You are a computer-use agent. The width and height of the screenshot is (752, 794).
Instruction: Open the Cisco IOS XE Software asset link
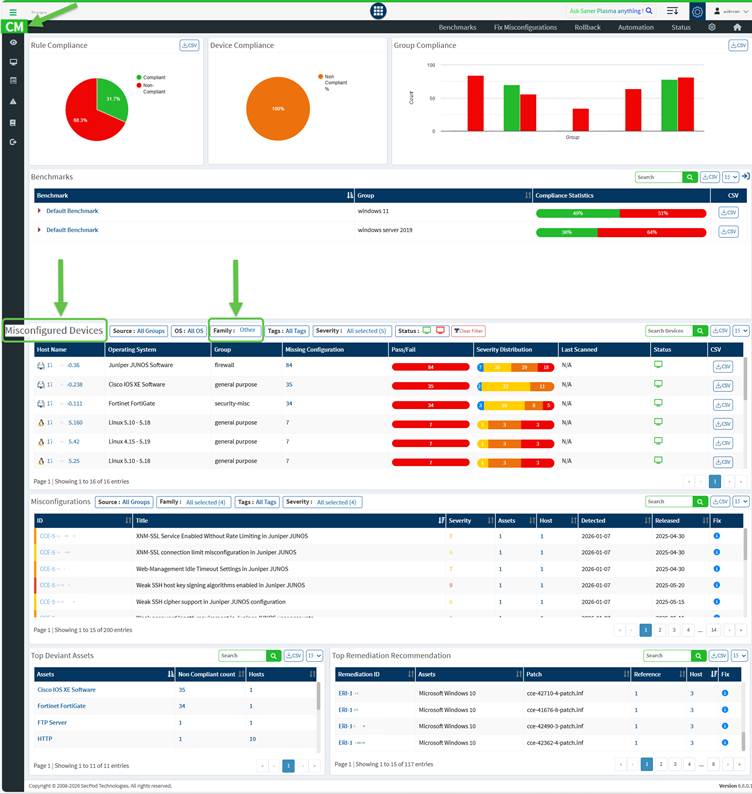[x=66, y=690]
